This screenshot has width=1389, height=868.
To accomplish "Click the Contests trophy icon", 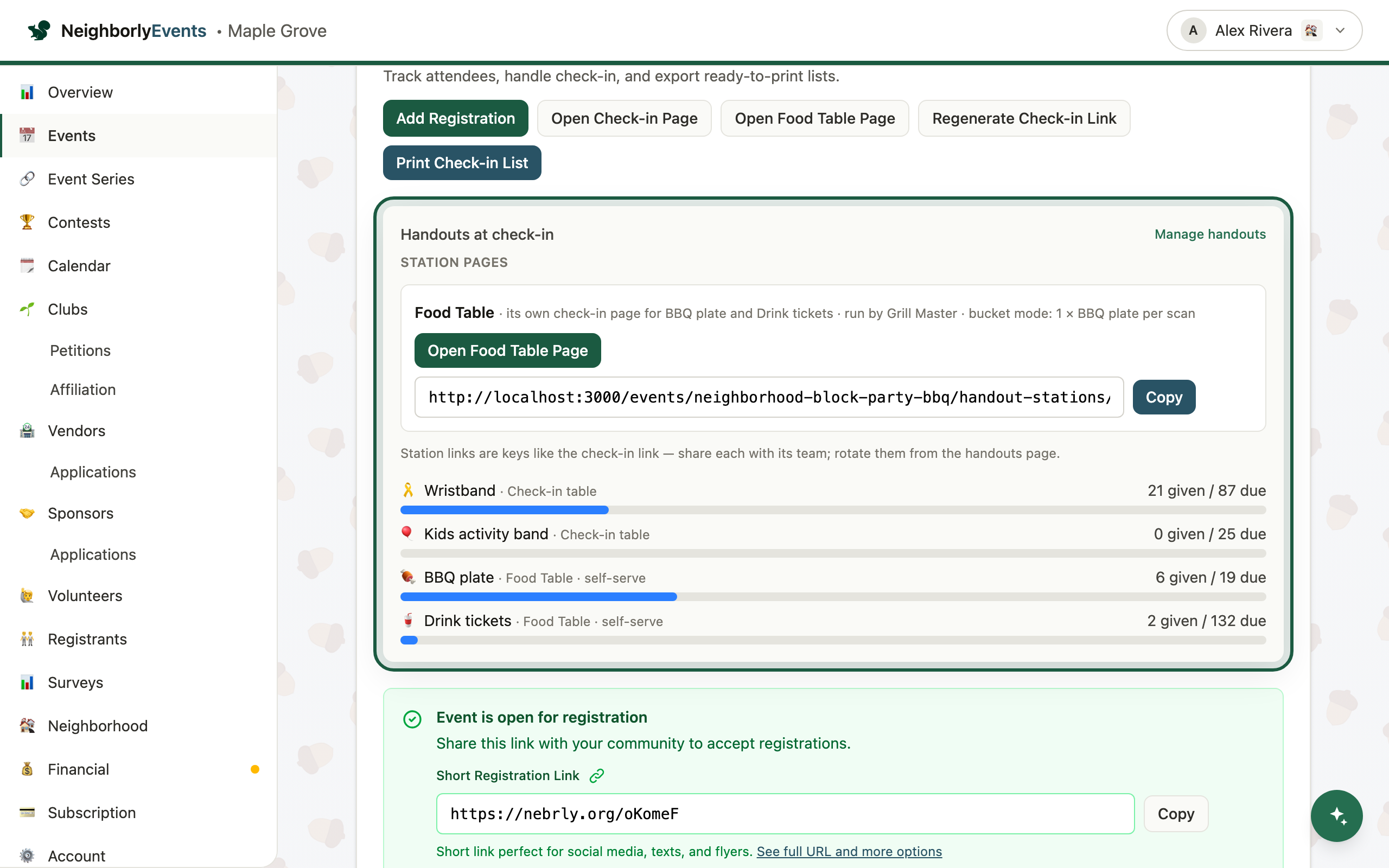I will coord(27,222).
